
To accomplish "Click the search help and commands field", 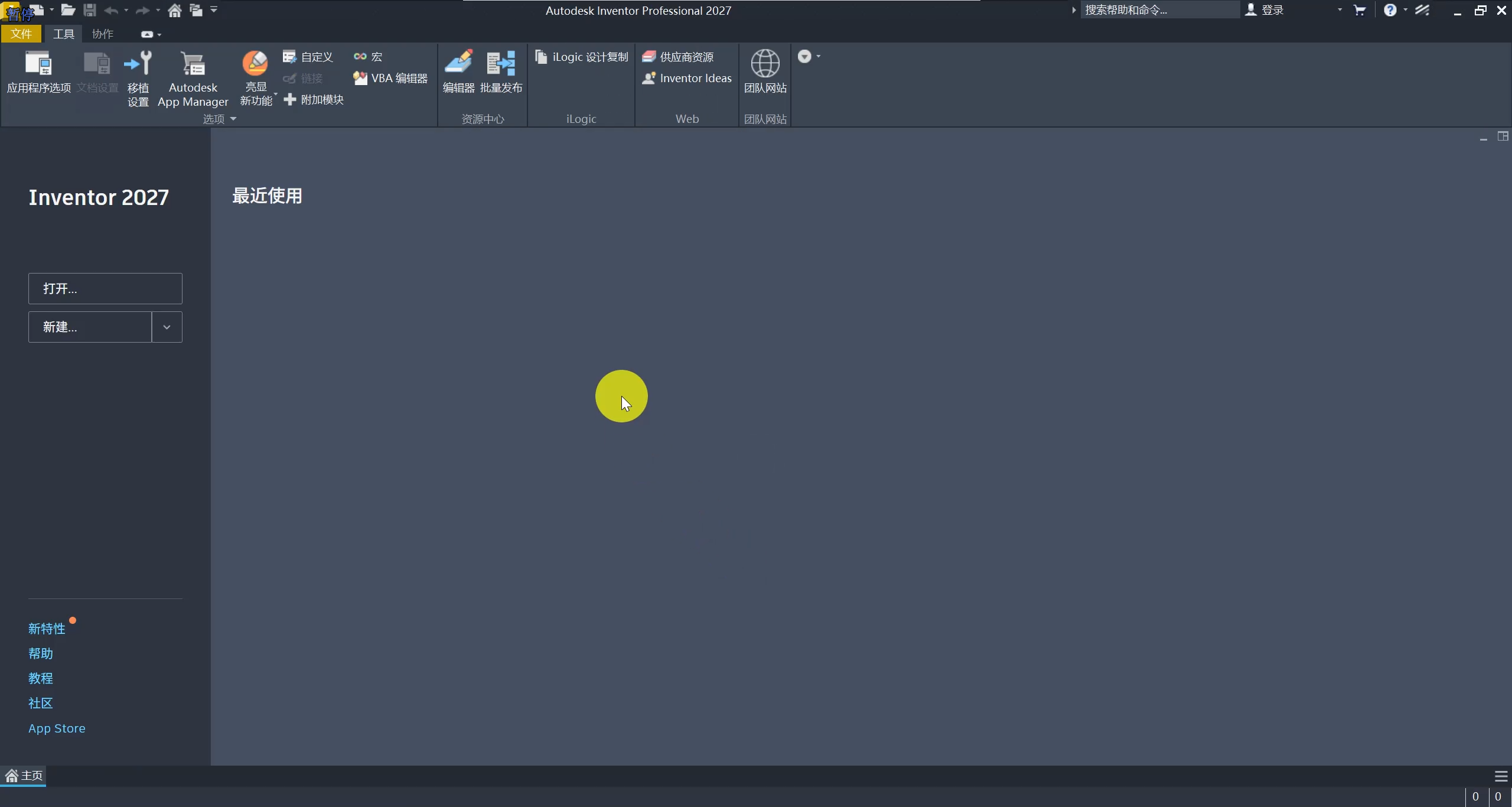I will 1160,10.
